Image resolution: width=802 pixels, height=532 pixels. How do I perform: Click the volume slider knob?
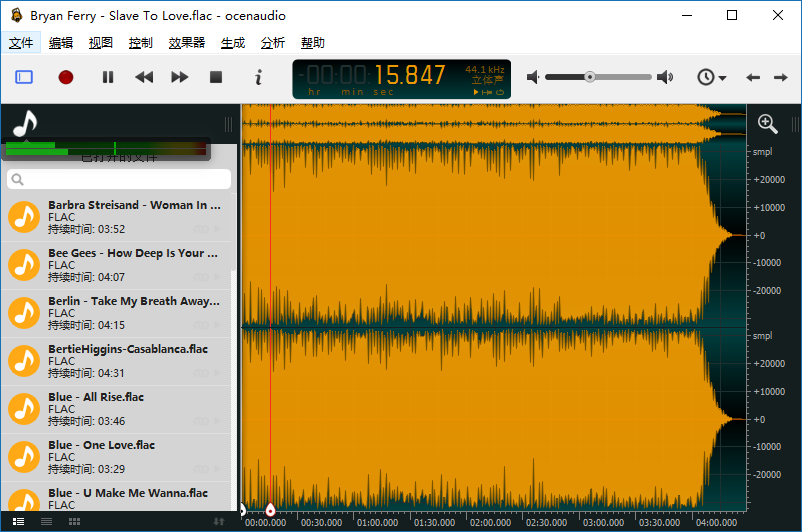[590, 77]
